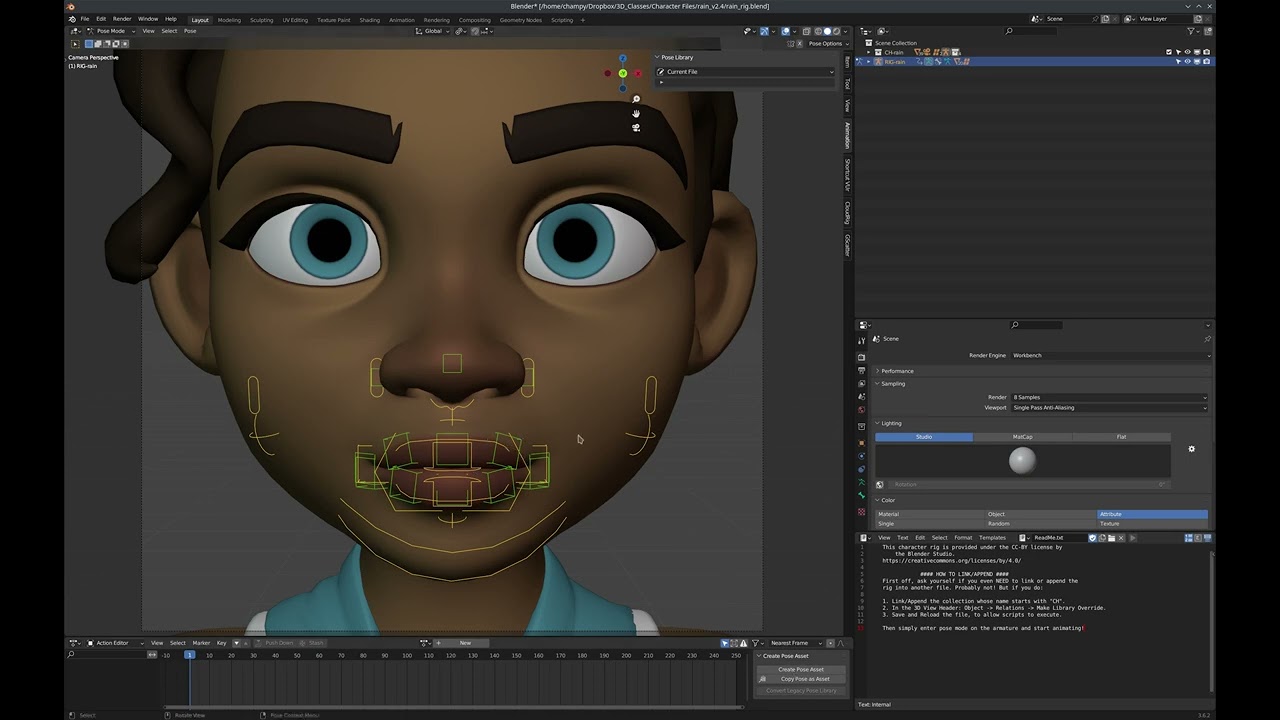Image resolution: width=1280 pixels, height=720 pixels.
Task: Click the New Scene icon next to Scene field
Action: [x=1105, y=18]
